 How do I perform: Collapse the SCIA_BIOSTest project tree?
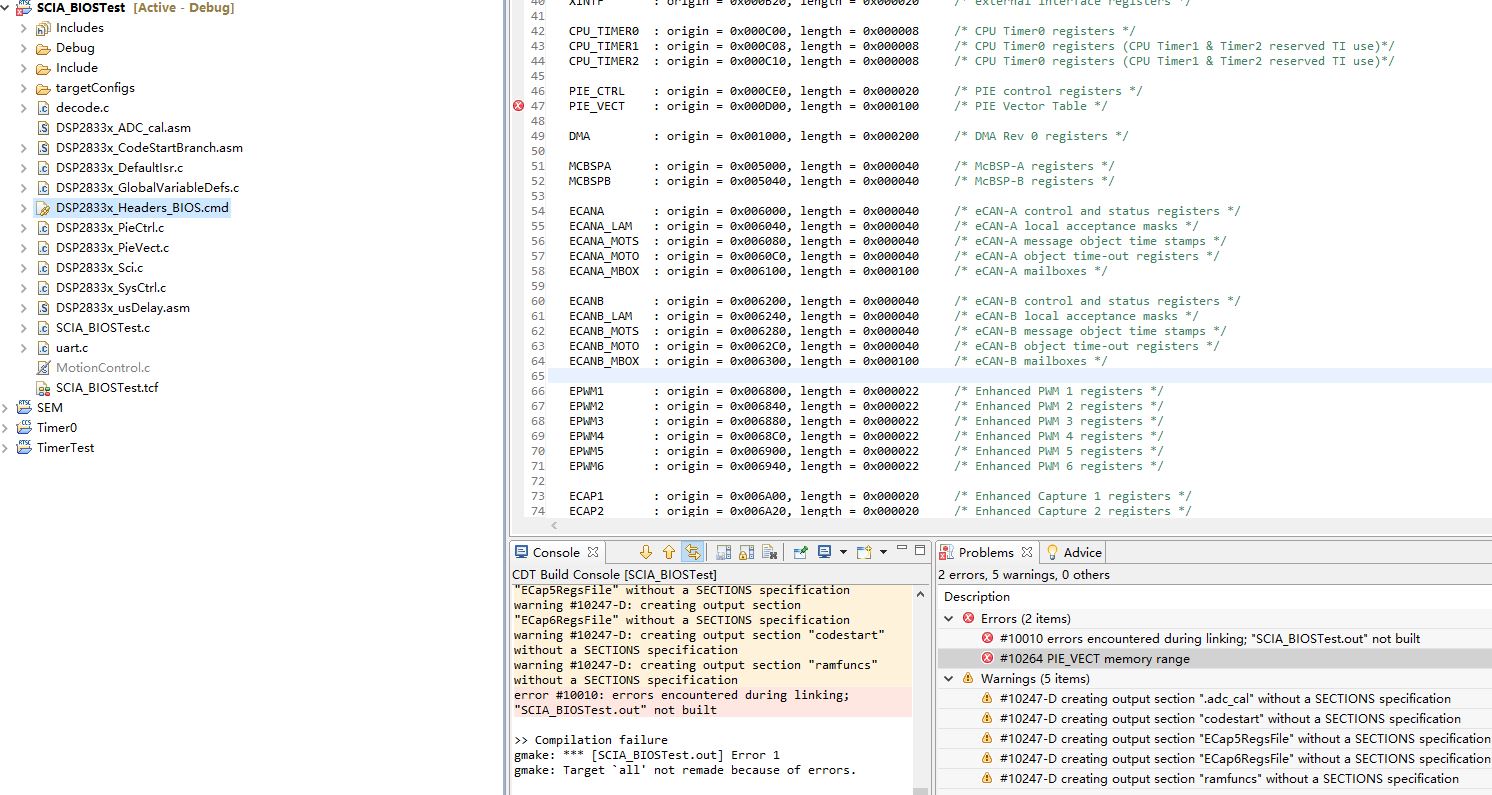coord(6,8)
